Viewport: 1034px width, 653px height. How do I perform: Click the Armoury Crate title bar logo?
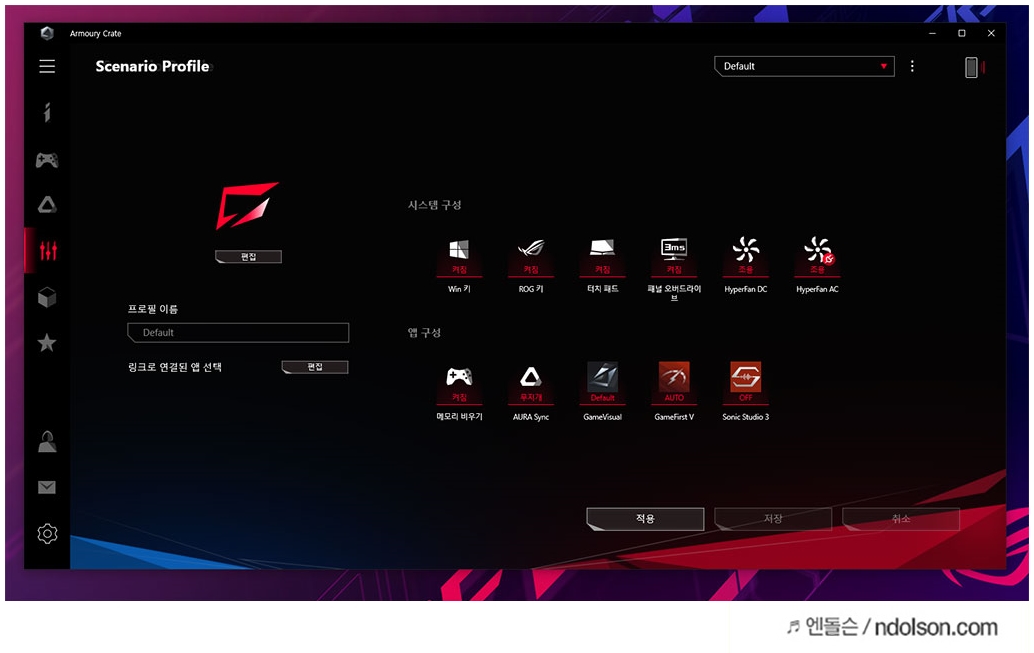47,33
